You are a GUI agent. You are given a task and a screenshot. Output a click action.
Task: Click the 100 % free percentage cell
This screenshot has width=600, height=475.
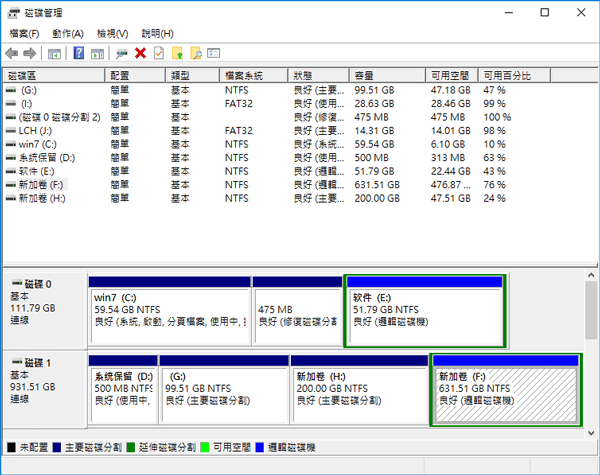497,117
